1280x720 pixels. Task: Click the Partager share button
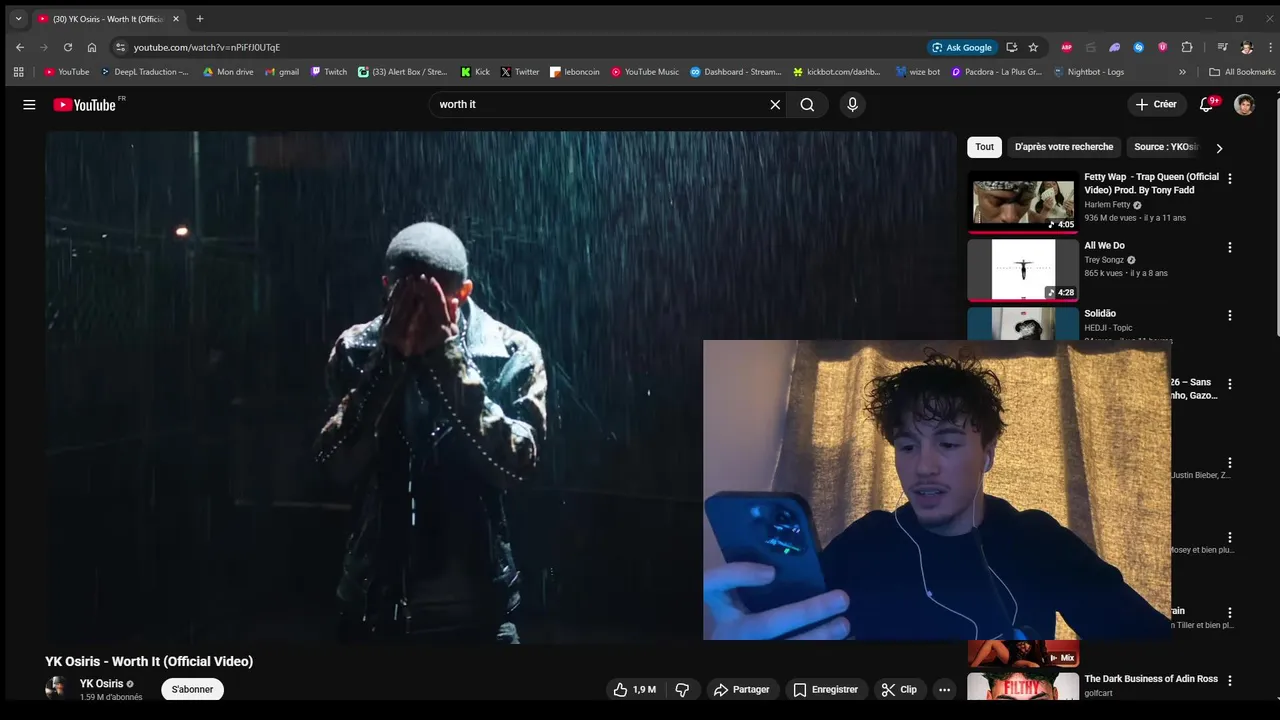click(741, 690)
